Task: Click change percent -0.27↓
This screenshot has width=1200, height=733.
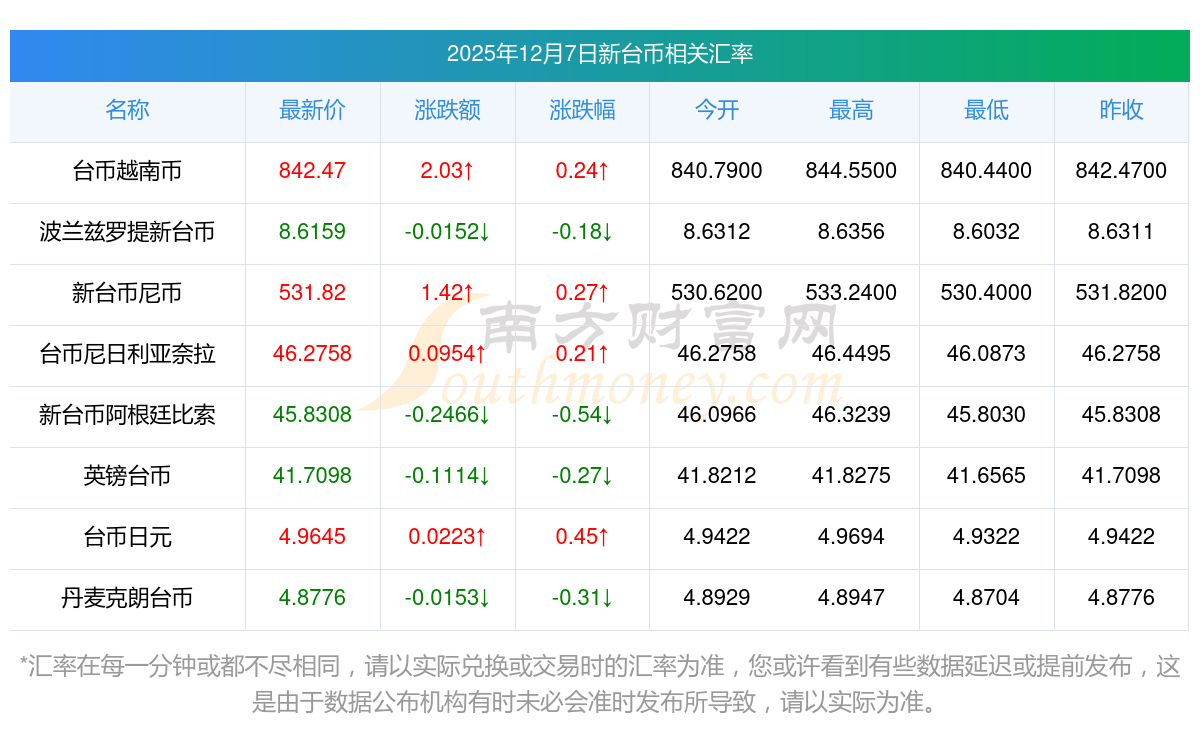Action: click(582, 476)
